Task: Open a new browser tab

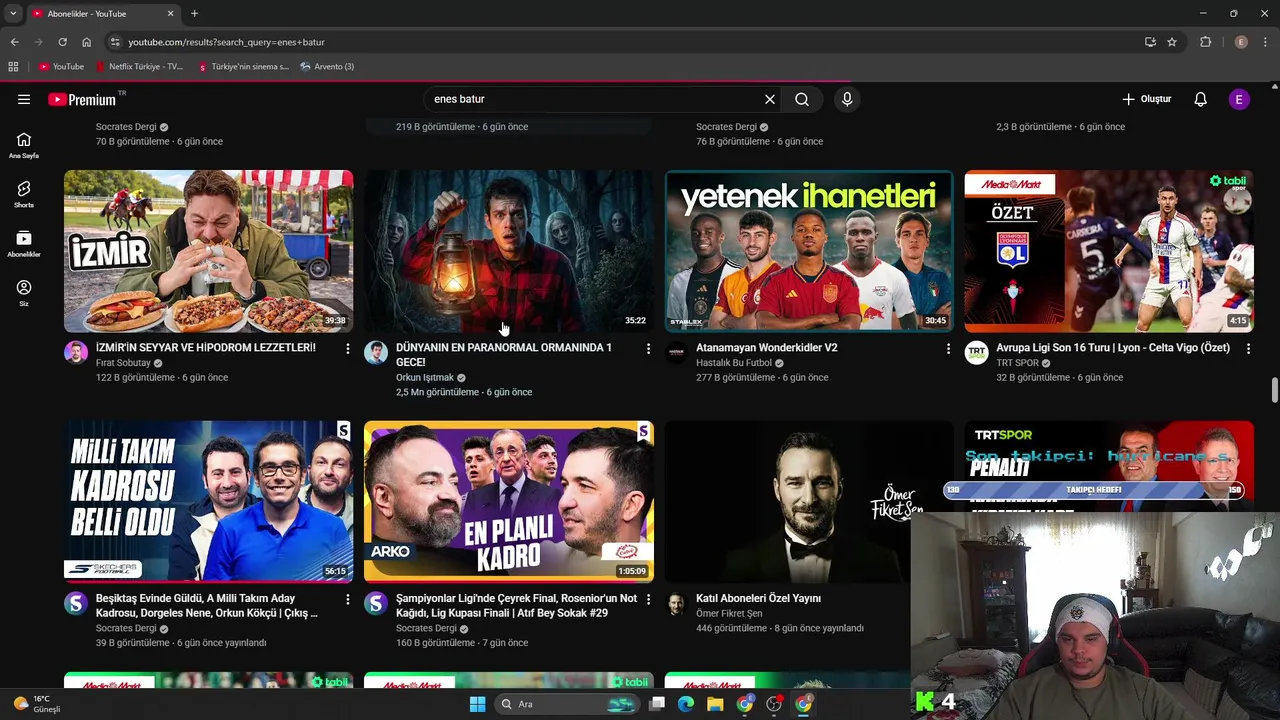Action: coord(194,14)
